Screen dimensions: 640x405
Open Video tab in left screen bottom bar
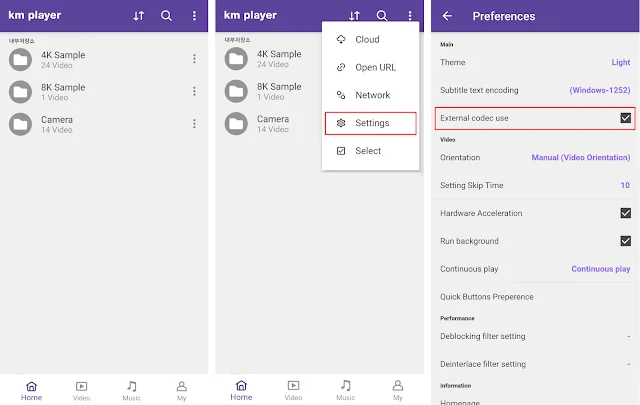point(81,391)
